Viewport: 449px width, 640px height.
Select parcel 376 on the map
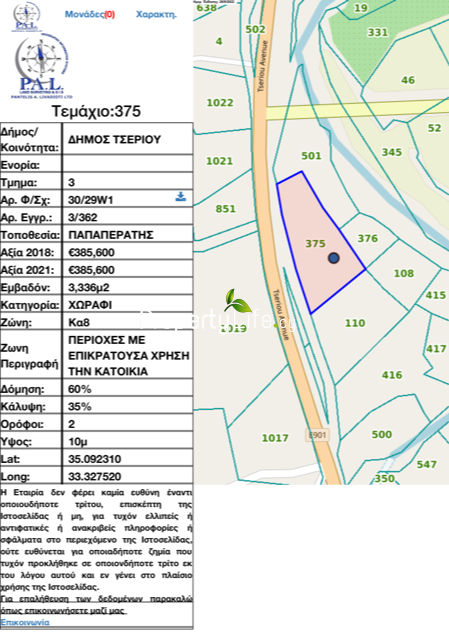pos(368,238)
